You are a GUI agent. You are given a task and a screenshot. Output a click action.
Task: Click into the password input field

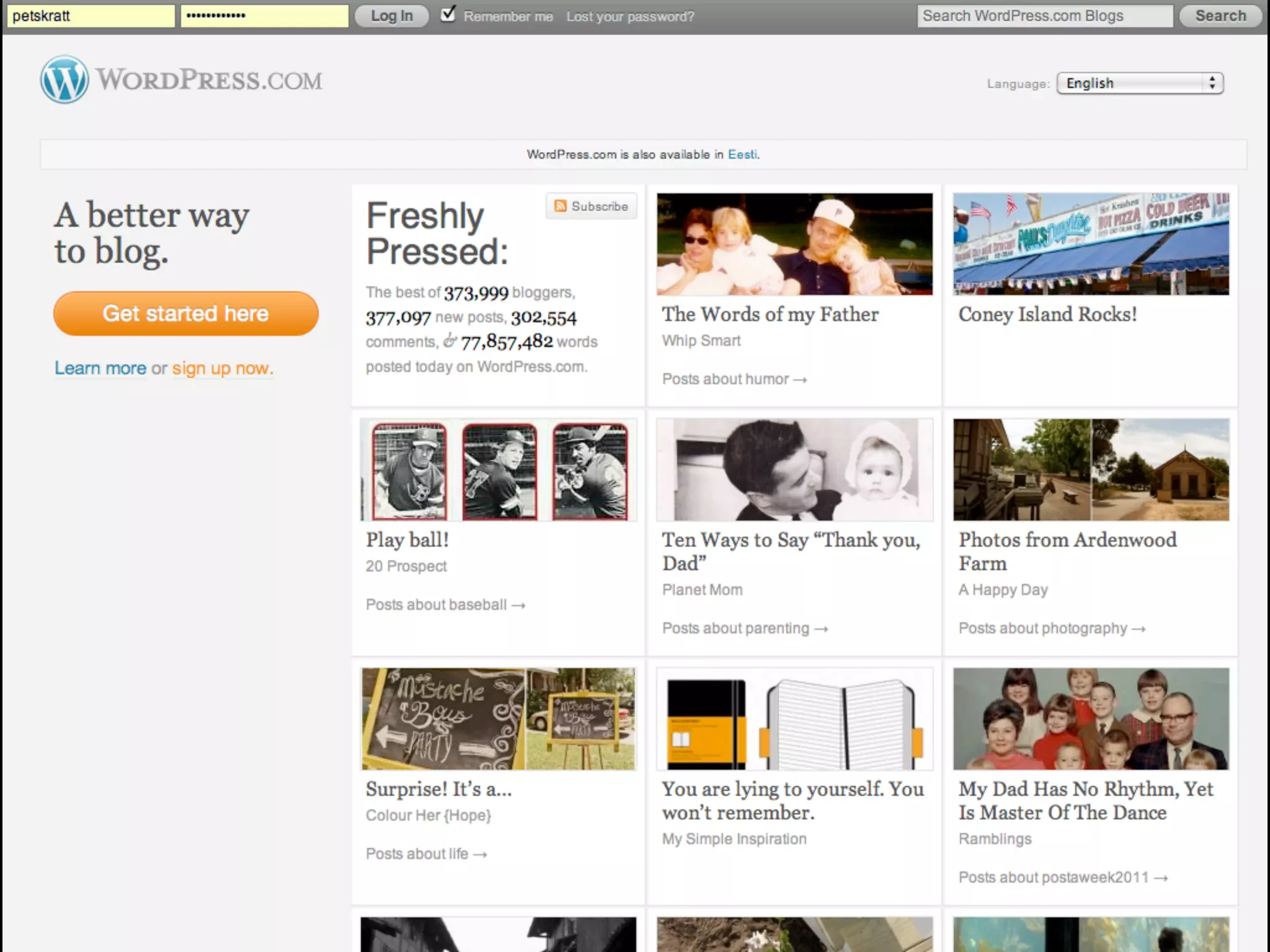click(264, 16)
